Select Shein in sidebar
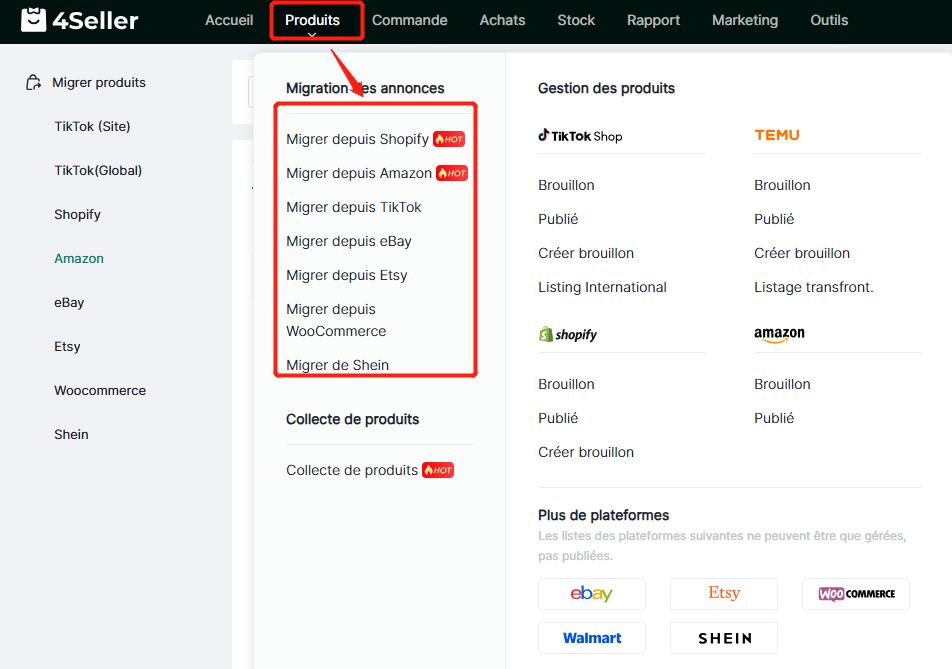Image resolution: width=952 pixels, height=669 pixels. tap(71, 435)
